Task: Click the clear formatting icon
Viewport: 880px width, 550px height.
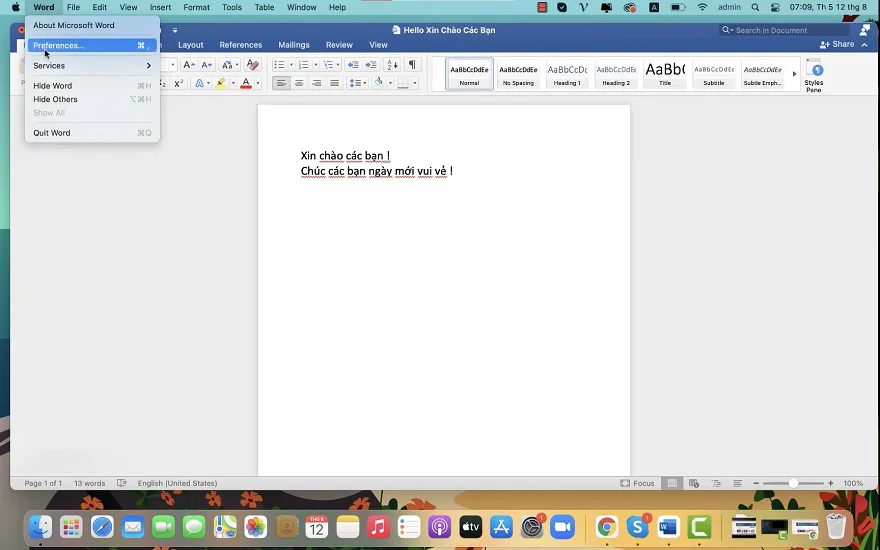Action: (x=252, y=65)
